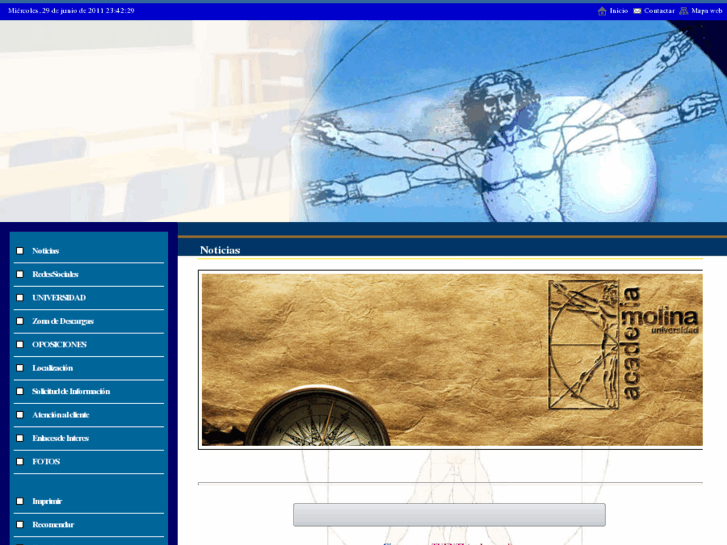
Task: Click the square bullet beside Noticias
Action: [x=20, y=251]
